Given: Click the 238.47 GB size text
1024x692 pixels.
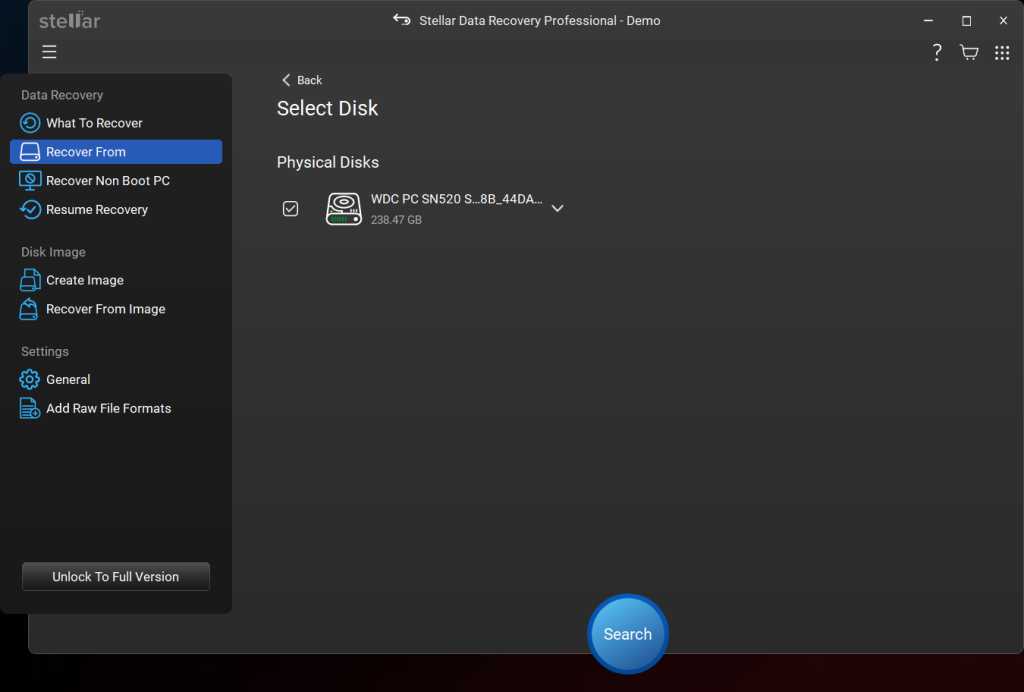Looking at the screenshot, I should click(x=396, y=220).
